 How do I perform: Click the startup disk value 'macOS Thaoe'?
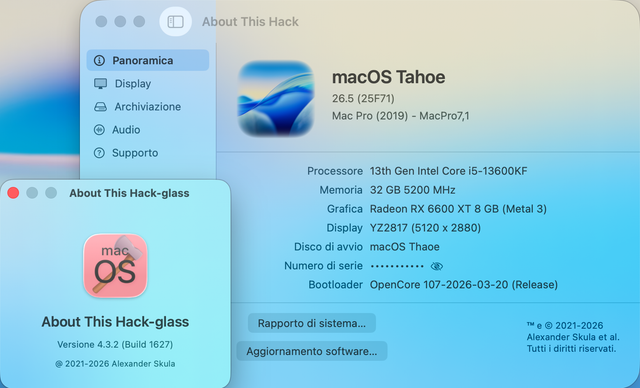click(x=404, y=247)
